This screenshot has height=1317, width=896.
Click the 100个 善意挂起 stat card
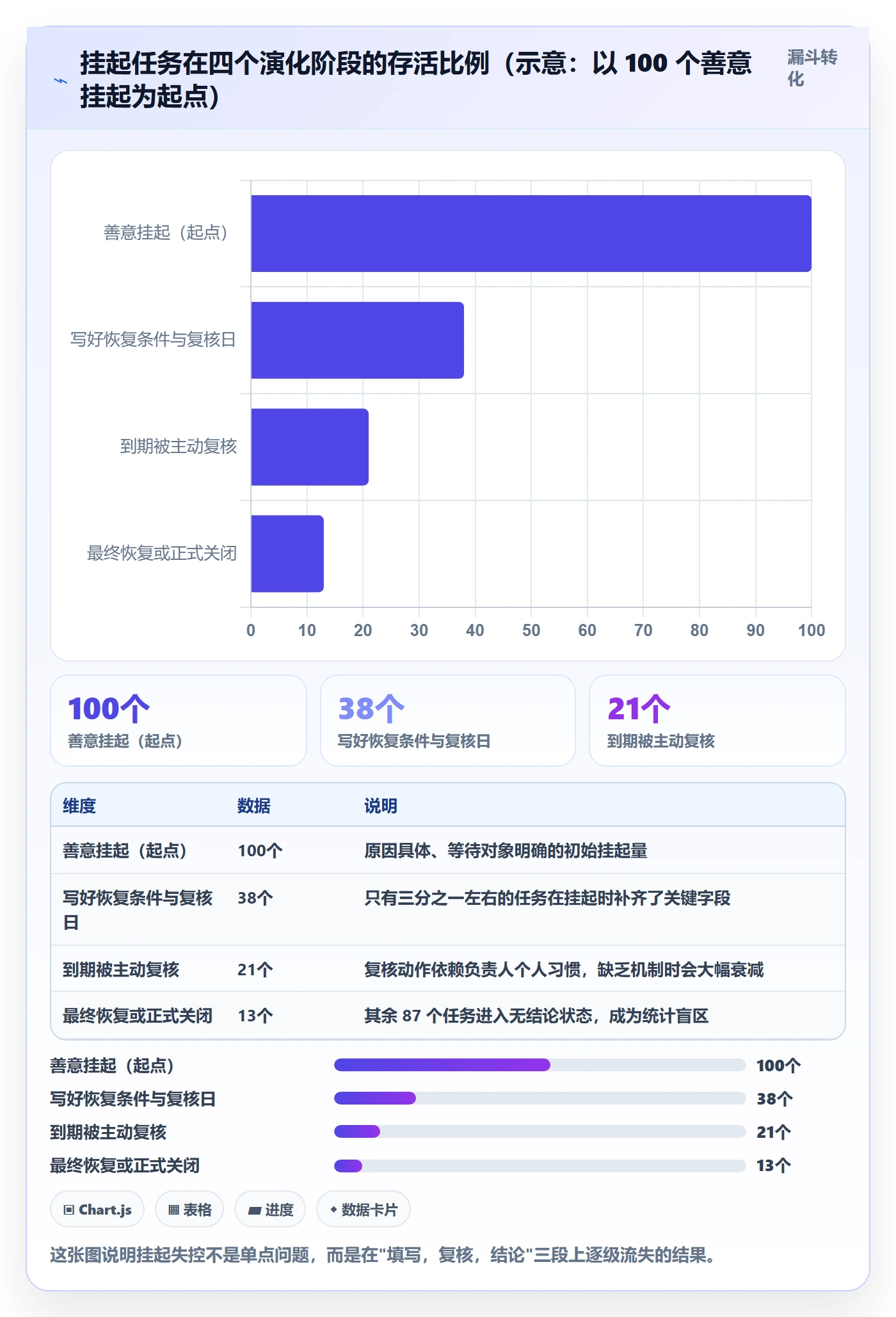[179, 721]
